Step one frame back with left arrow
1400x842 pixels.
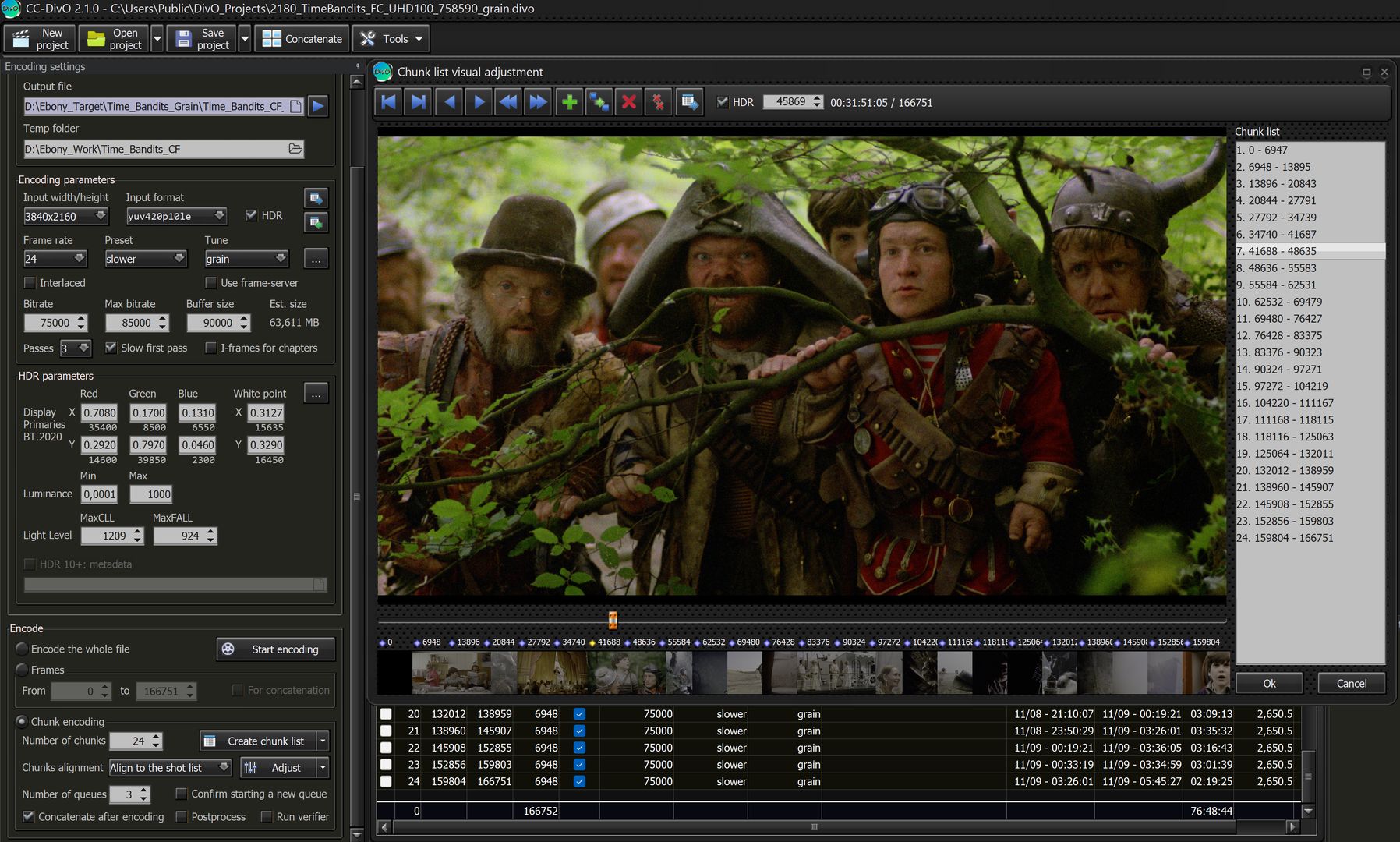pyautogui.click(x=449, y=102)
